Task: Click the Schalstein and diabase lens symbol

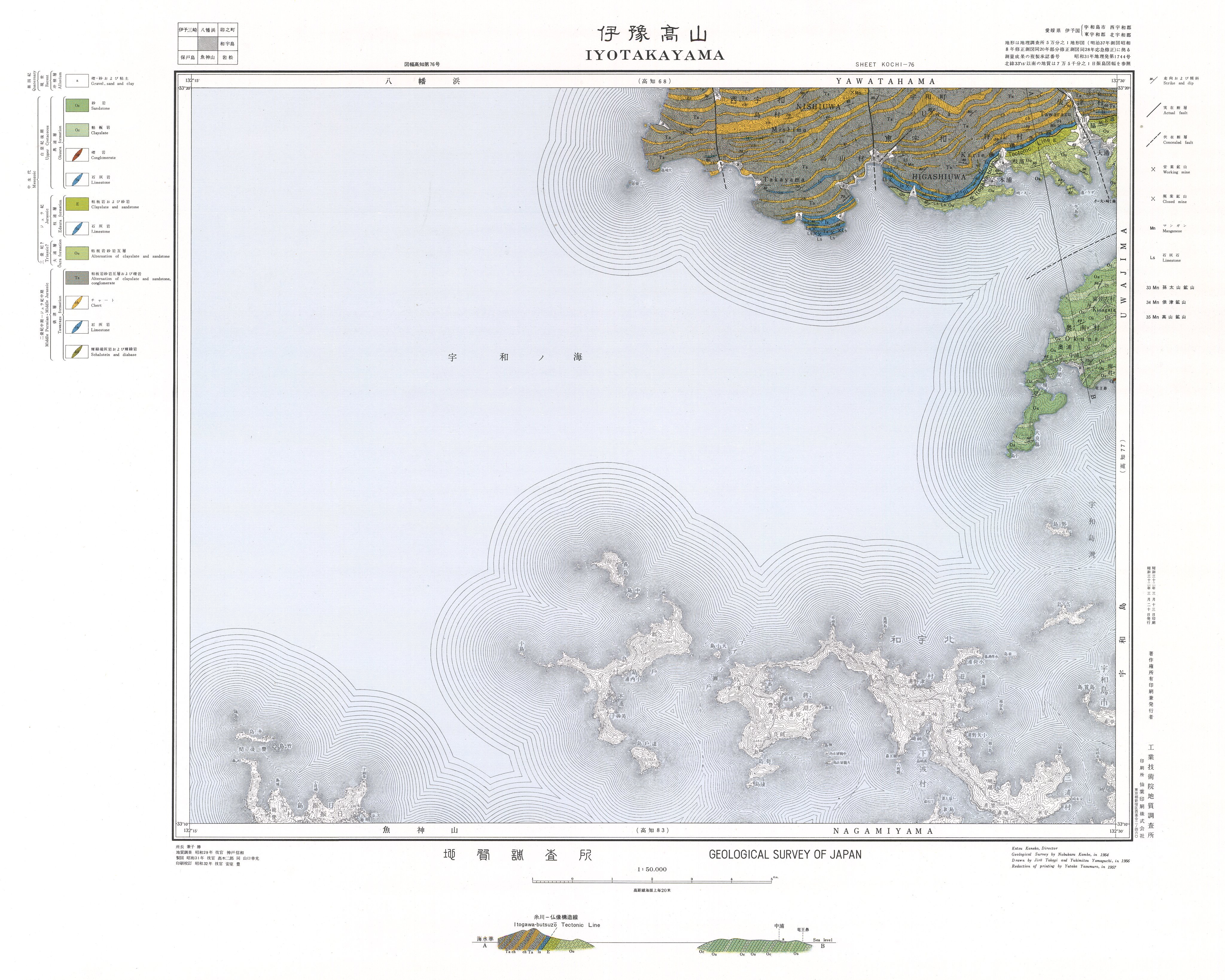Action: [x=77, y=352]
